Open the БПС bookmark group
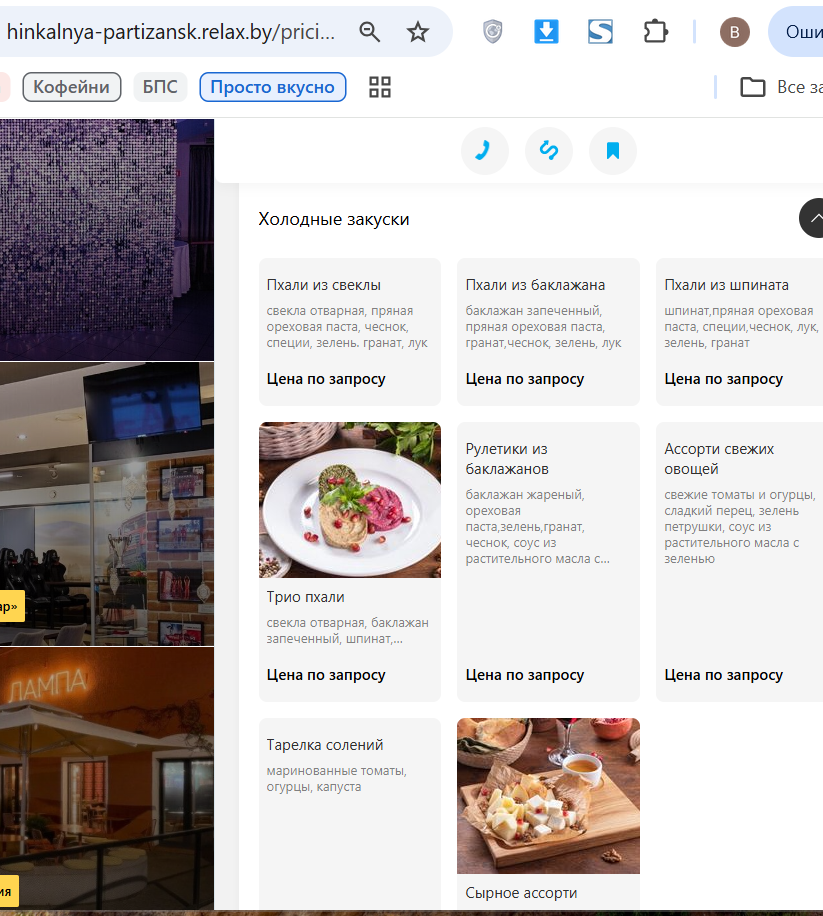Viewport: 823px width, 916px height. point(160,87)
